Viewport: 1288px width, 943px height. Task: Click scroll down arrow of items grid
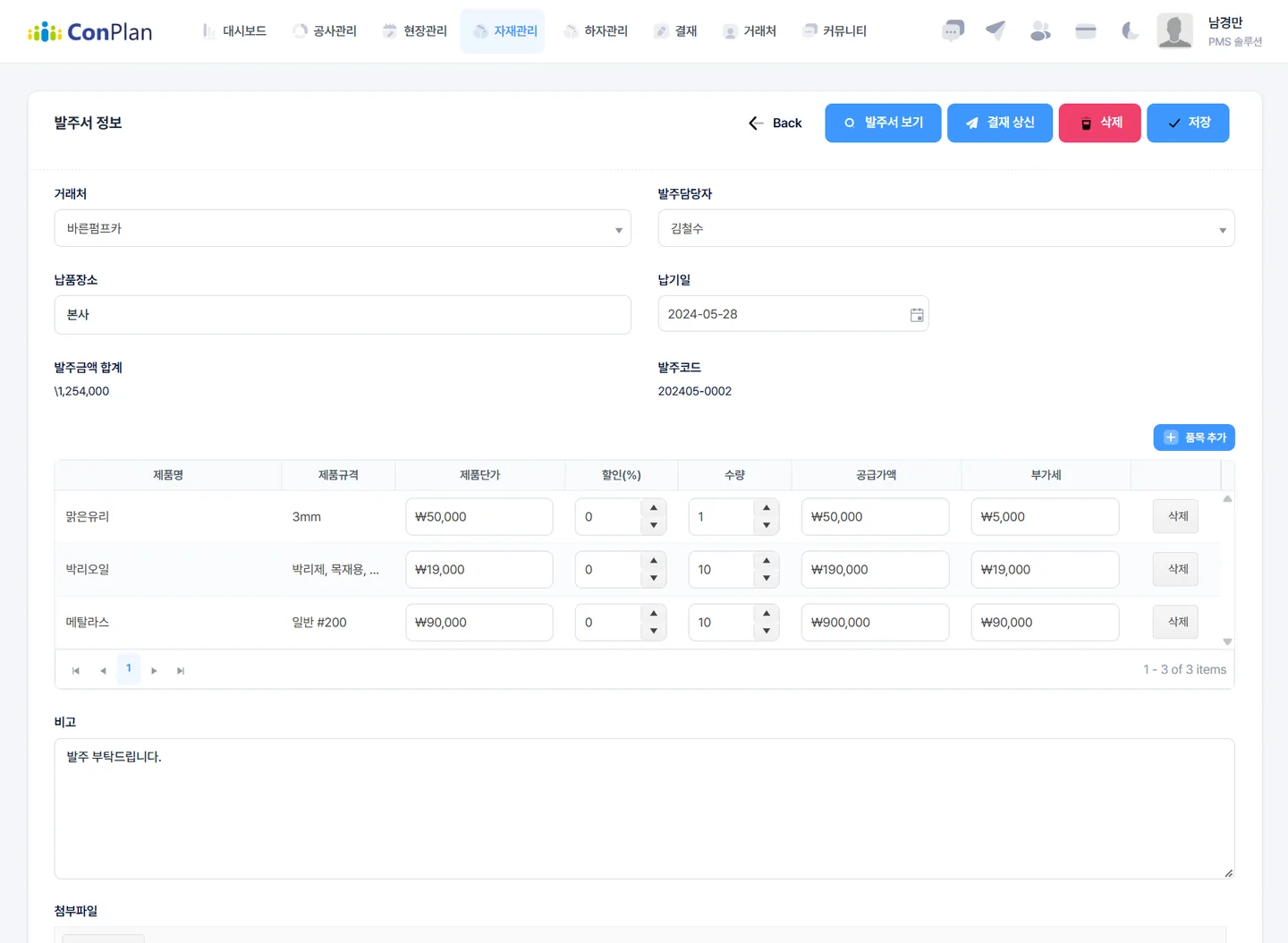1227,641
